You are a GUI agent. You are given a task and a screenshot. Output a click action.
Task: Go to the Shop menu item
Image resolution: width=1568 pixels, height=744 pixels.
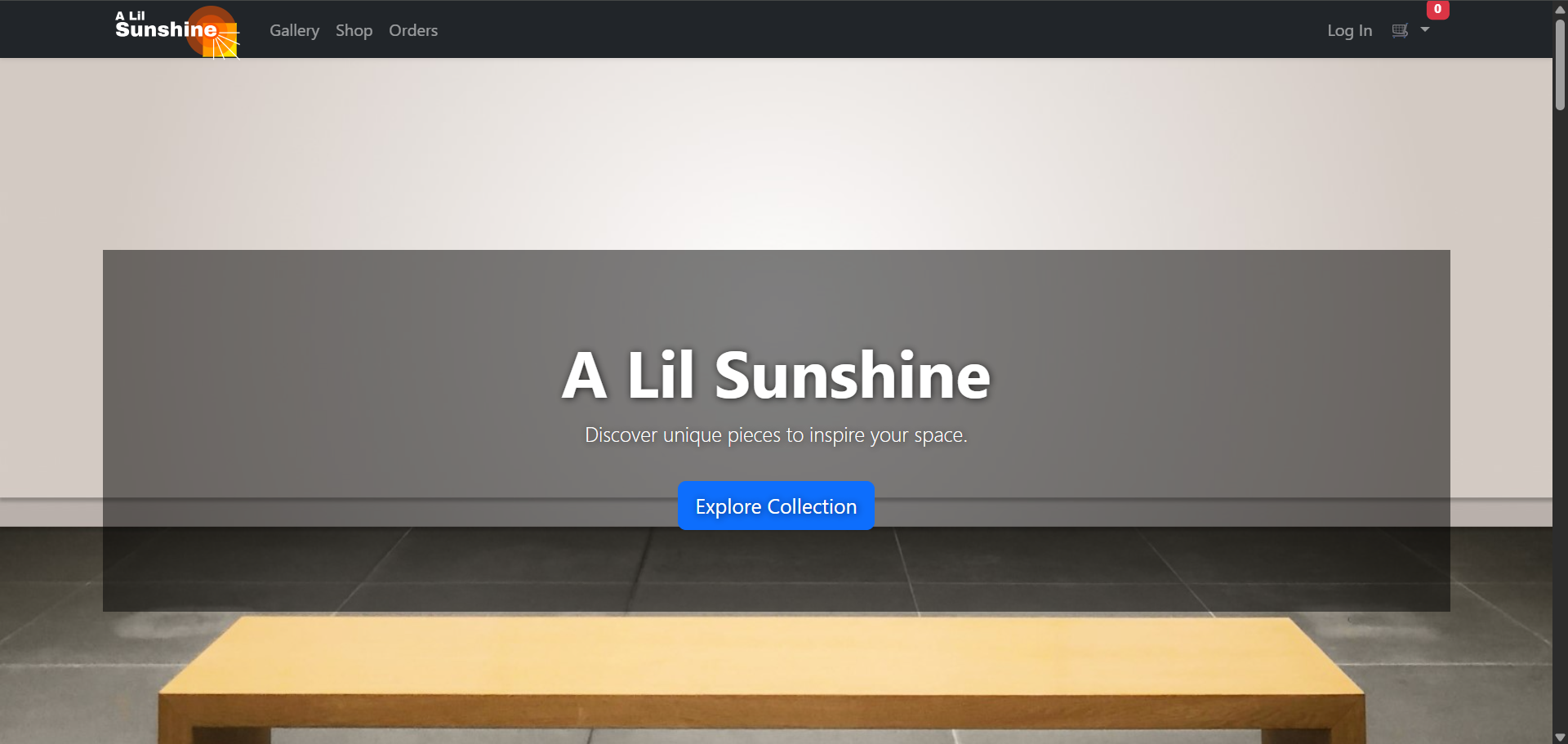pos(354,31)
